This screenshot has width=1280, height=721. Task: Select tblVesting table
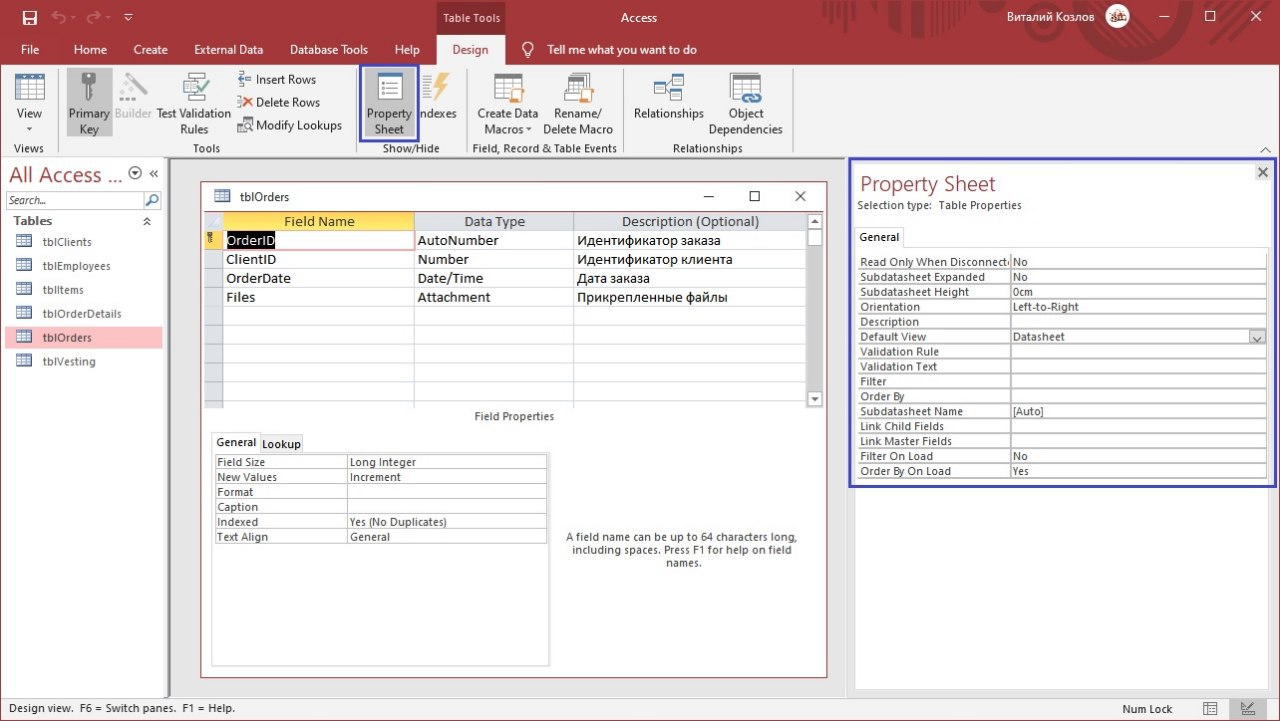[x=83, y=361]
